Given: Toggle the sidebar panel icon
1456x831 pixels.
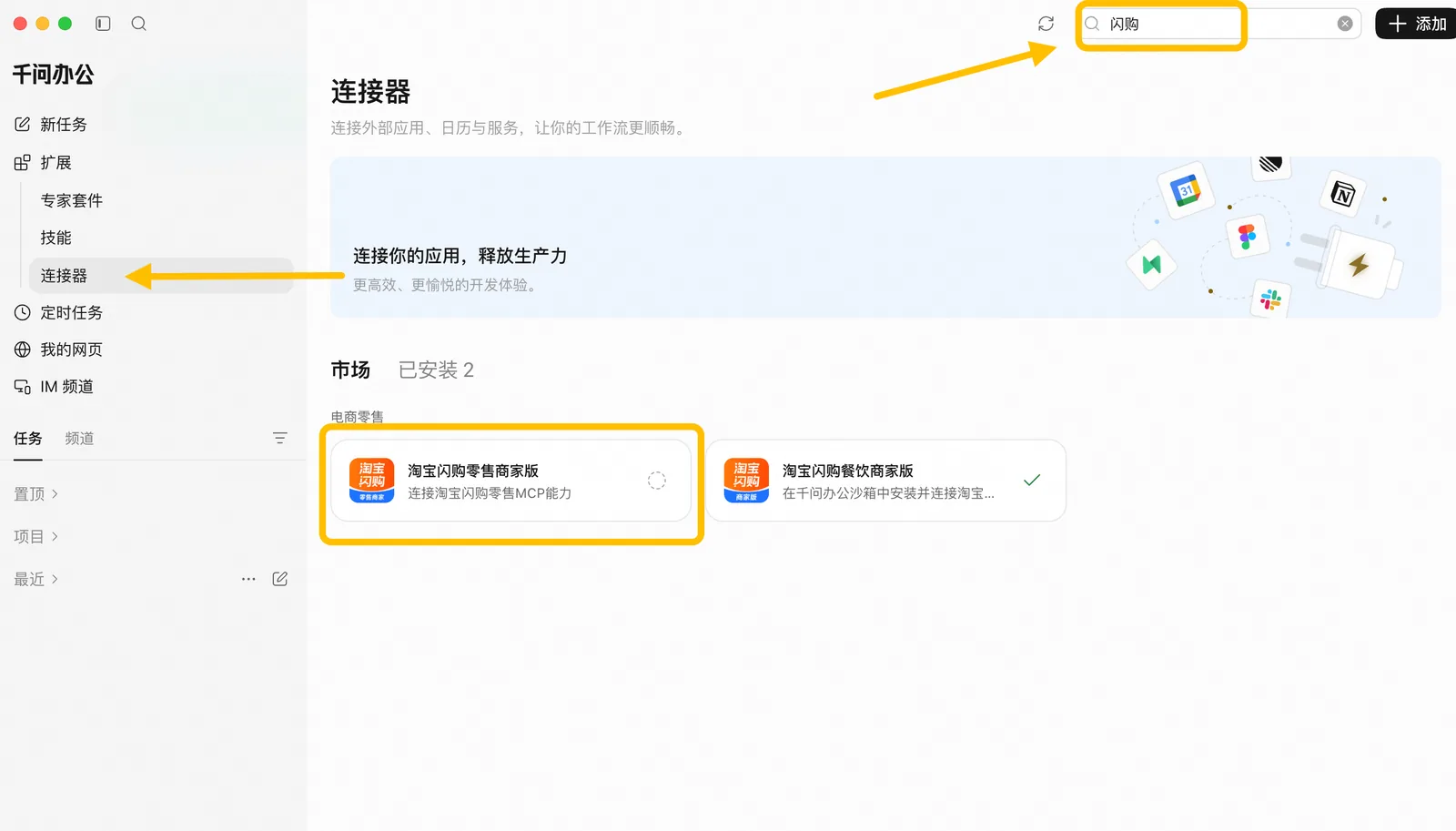Looking at the screenshot, I should [103, 24].
